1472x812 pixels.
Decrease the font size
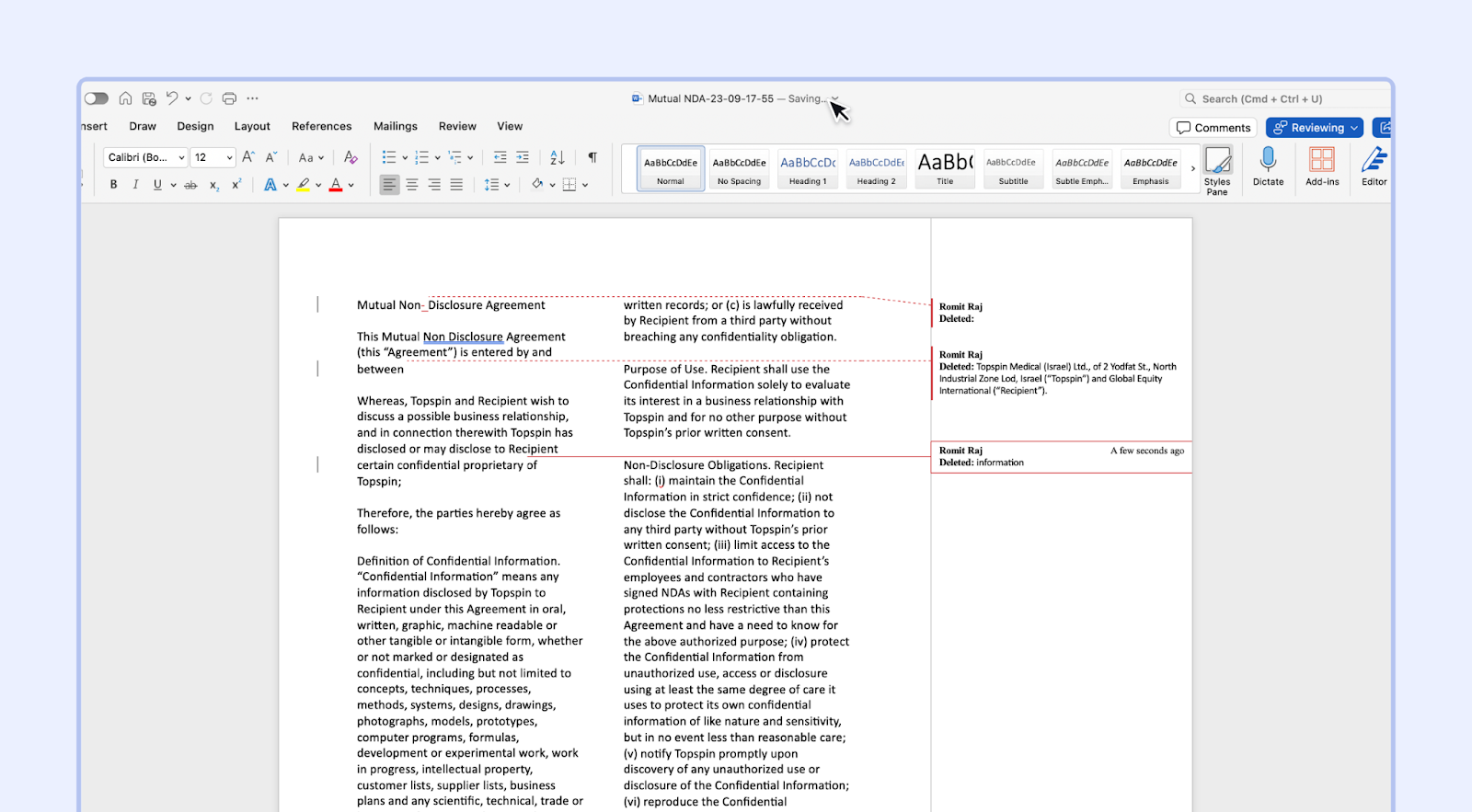tap(271, 157)
